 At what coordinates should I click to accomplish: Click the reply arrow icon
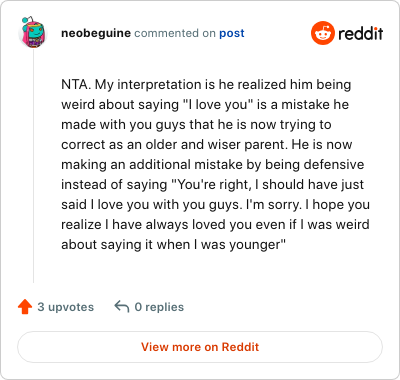pos(122,306)
